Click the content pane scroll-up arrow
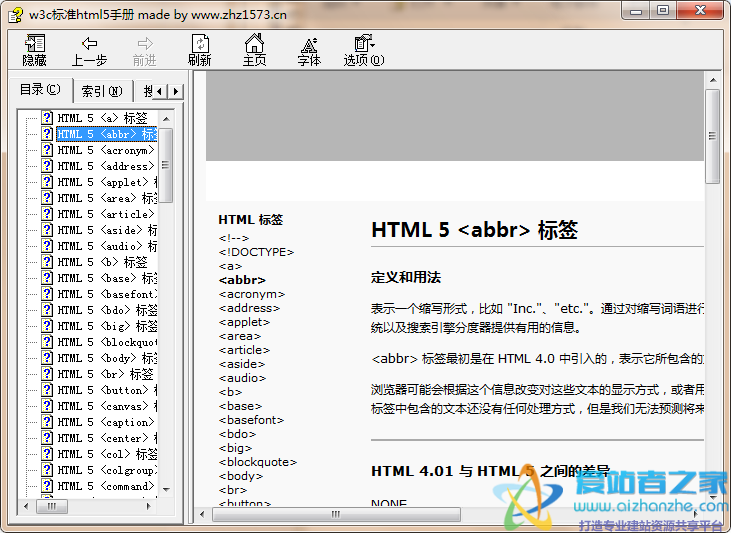731x533 pixels. [x=712, y=80]
